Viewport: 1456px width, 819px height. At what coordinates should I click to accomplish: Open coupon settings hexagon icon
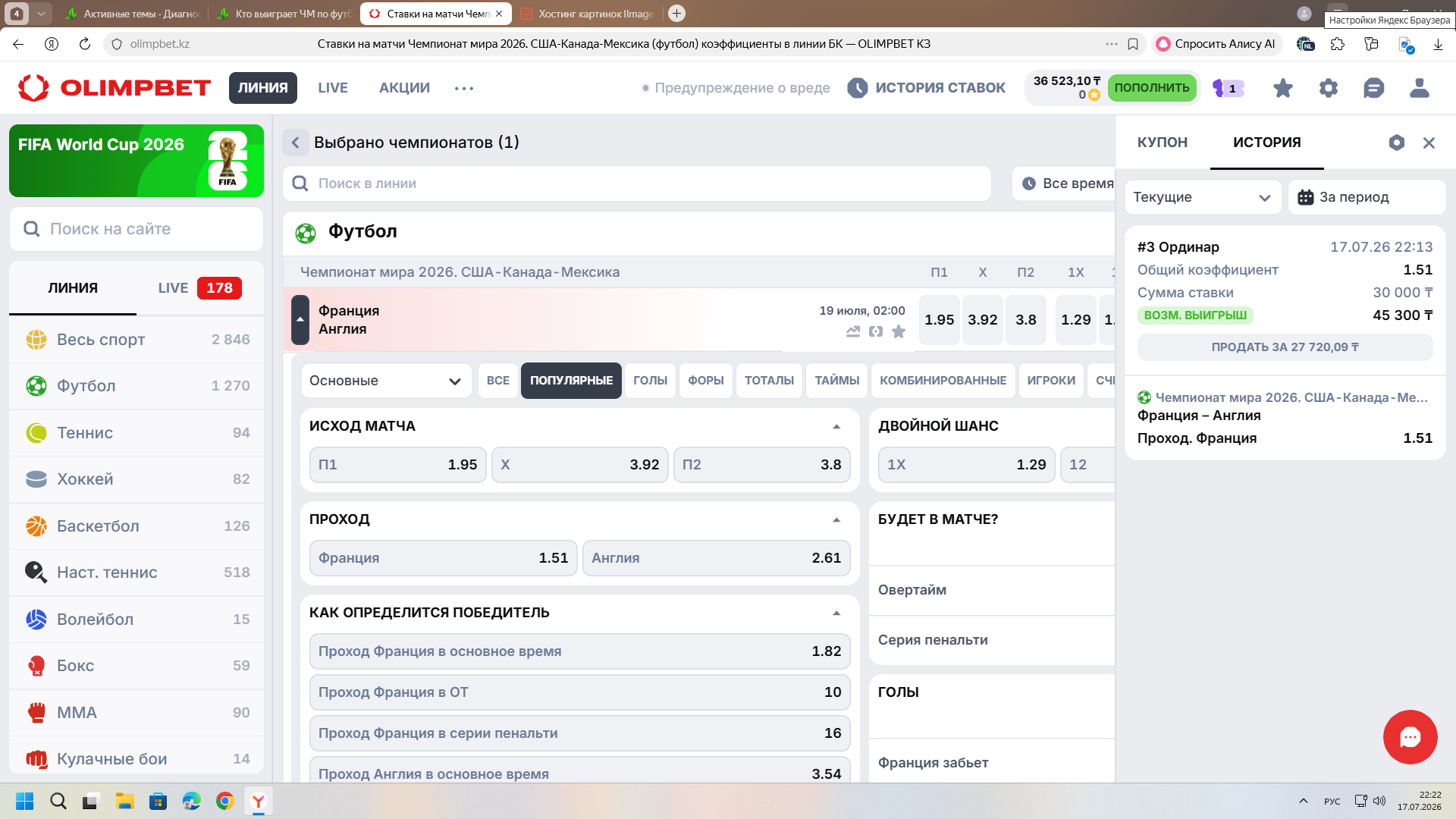1397,143
